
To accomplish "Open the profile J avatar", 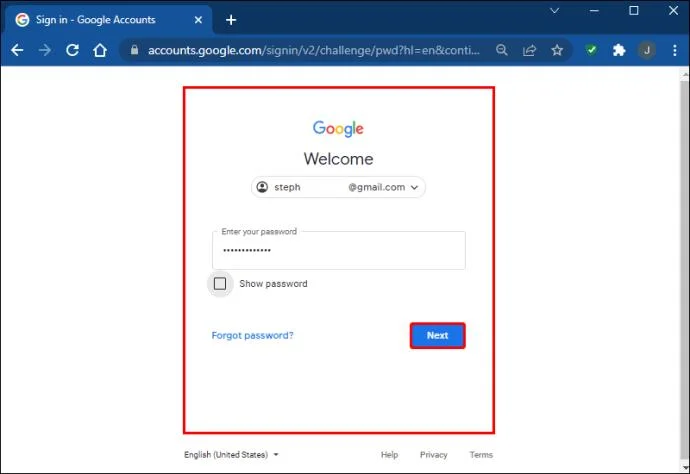I will (x=647, y=50).
